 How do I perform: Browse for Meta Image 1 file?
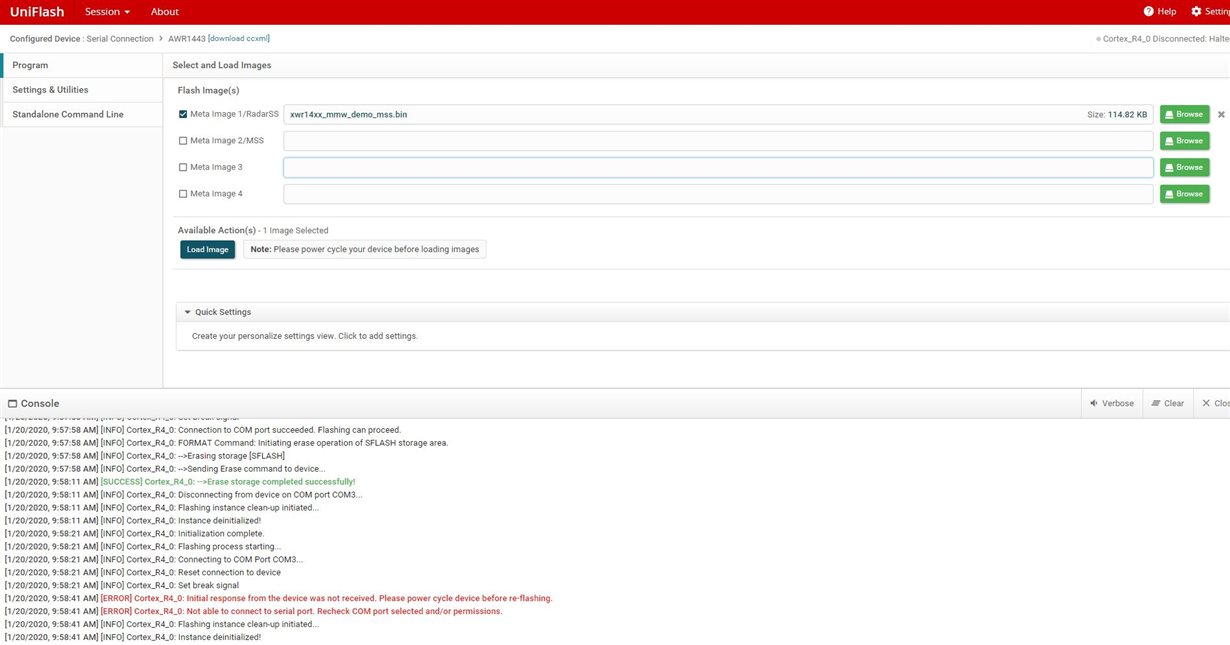1184,114
